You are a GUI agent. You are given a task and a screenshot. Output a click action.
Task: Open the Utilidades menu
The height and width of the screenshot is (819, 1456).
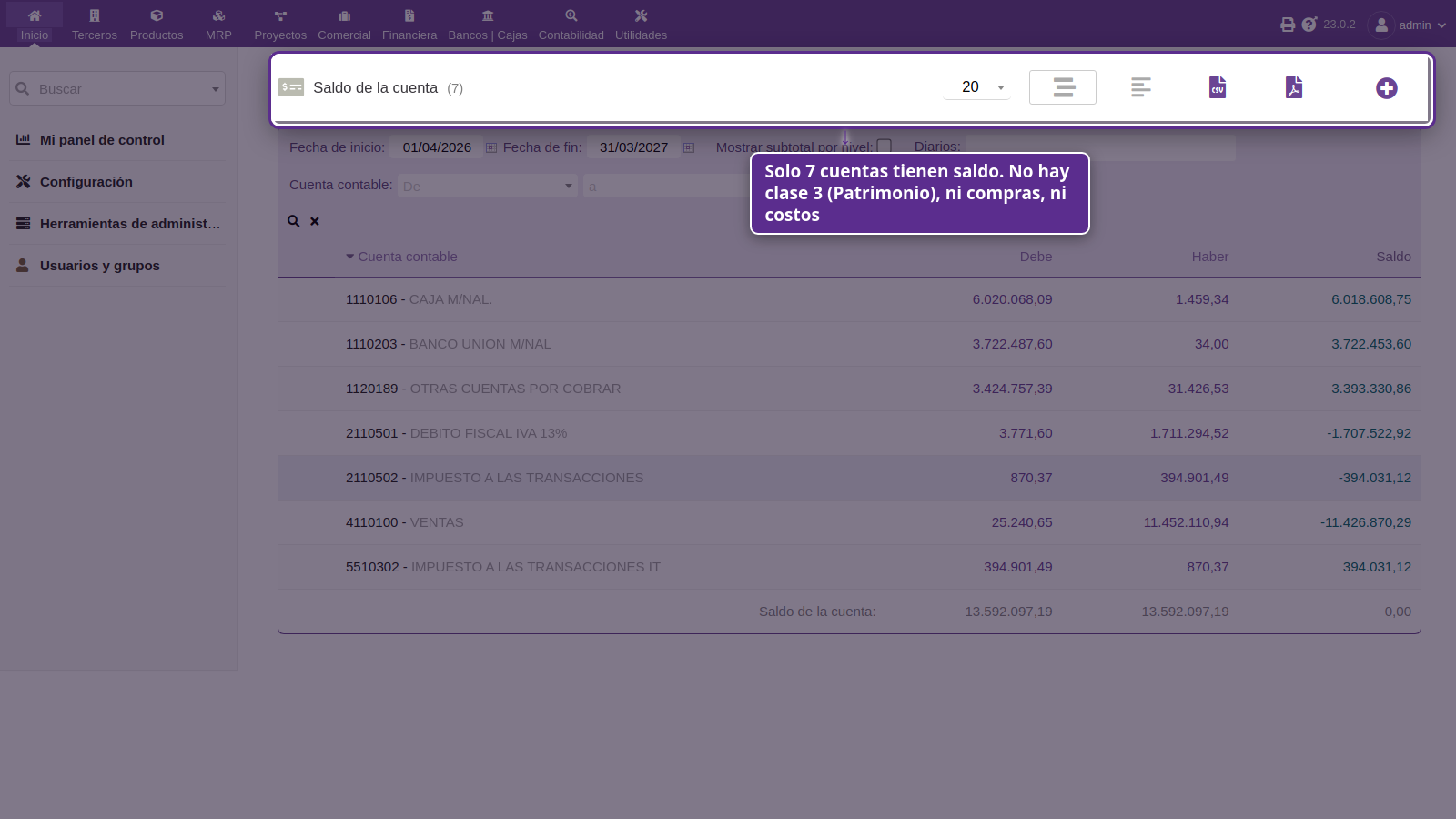tap(641, 25)
